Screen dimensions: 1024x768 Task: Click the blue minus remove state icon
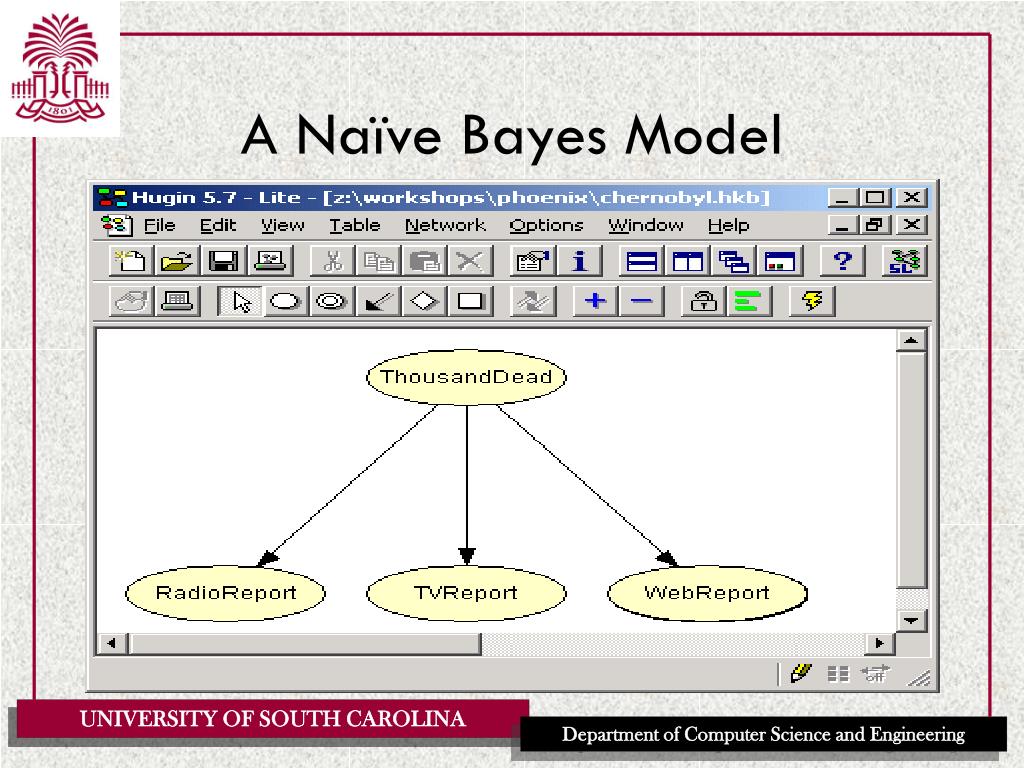pyautogui.click(x=641, y=301)
